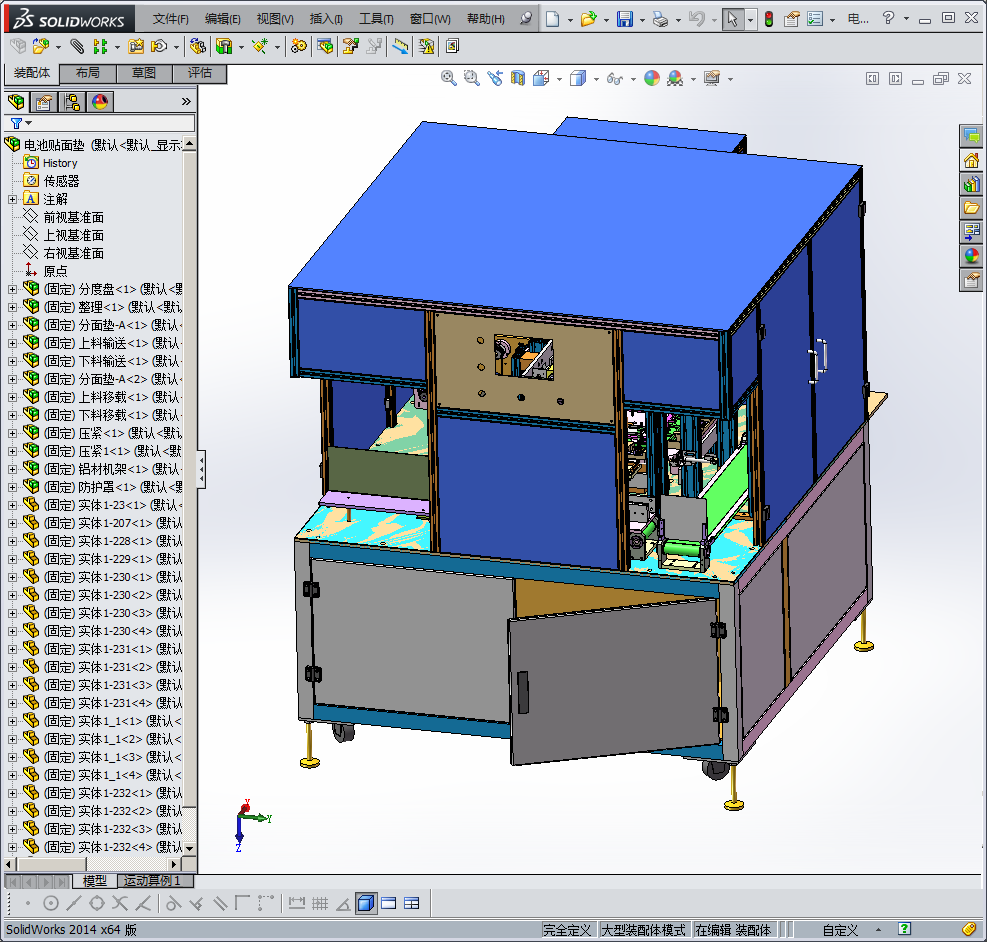
Task: Click the Linear Component Pattern icon
Action: pyautogui.click(x=100, y=46)
